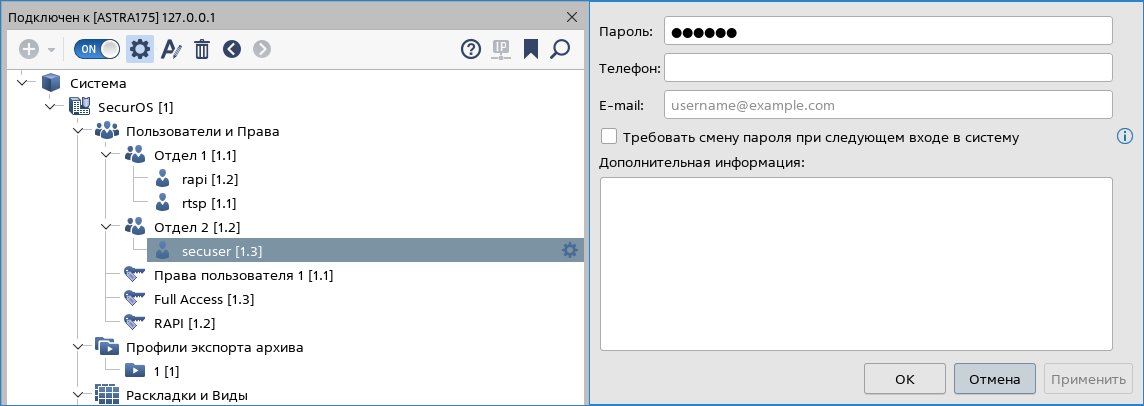Click the bookmark icon in toolbar
The image size is (1144, 406).
530,49
